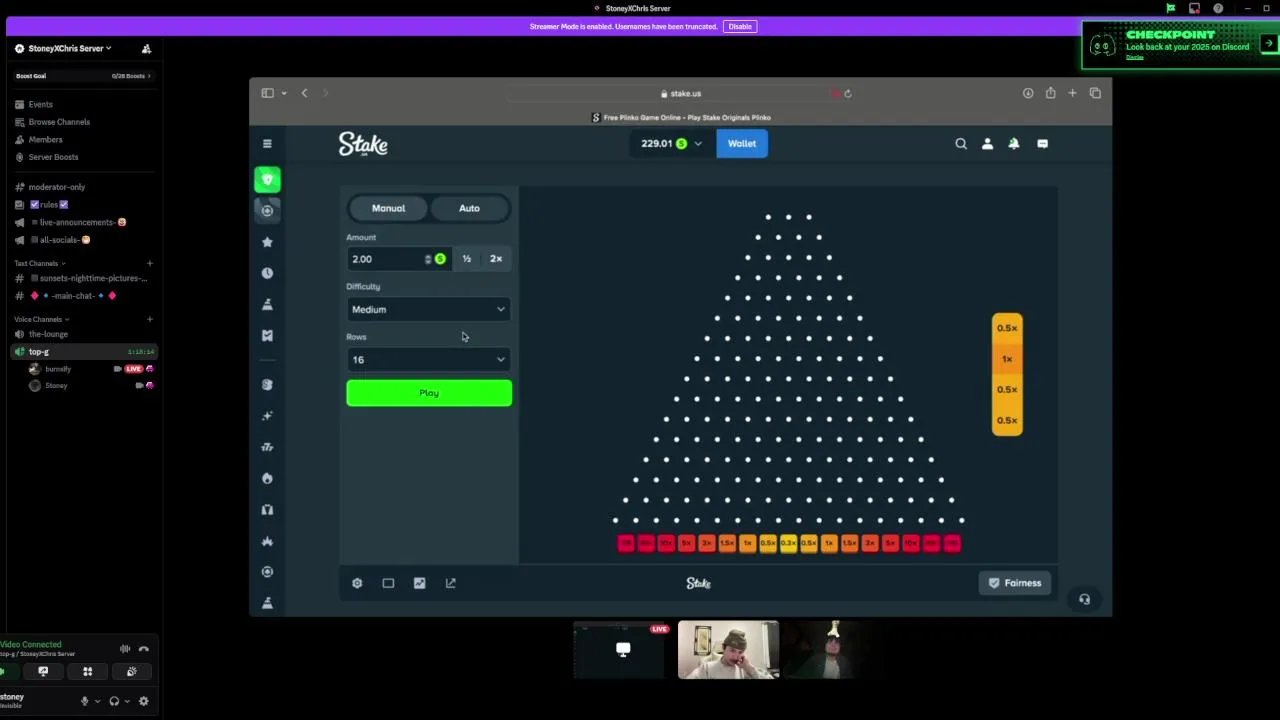
Task: Open the Fairness button
Action: point(1015,583)
